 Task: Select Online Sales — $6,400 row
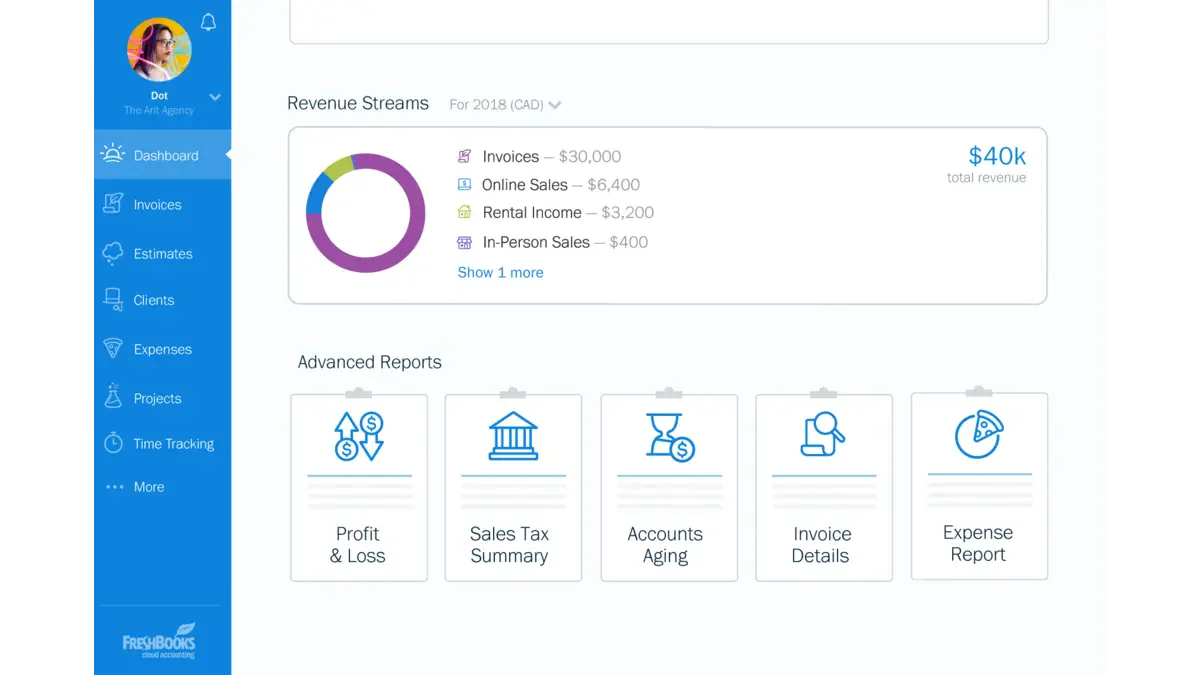[548, 185]
